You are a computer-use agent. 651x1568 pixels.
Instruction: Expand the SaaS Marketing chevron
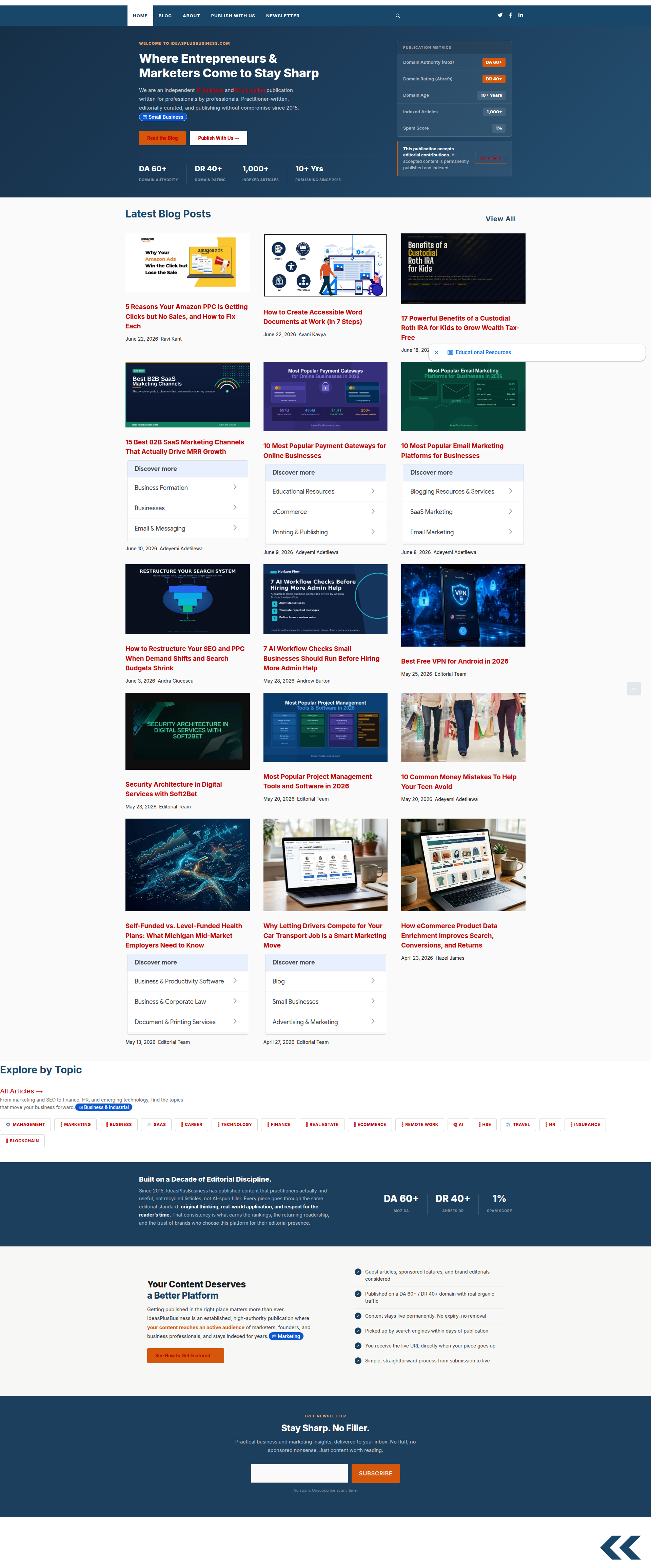pyautogui.click(x=510, y=511)
